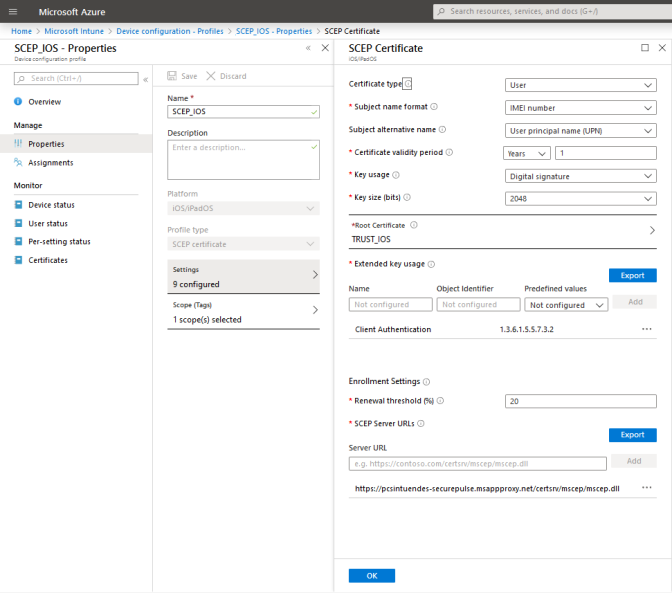Viewport: 672px width, 593px height.
Task: Open the validity period Years dropdown
Action: point(527,153)
